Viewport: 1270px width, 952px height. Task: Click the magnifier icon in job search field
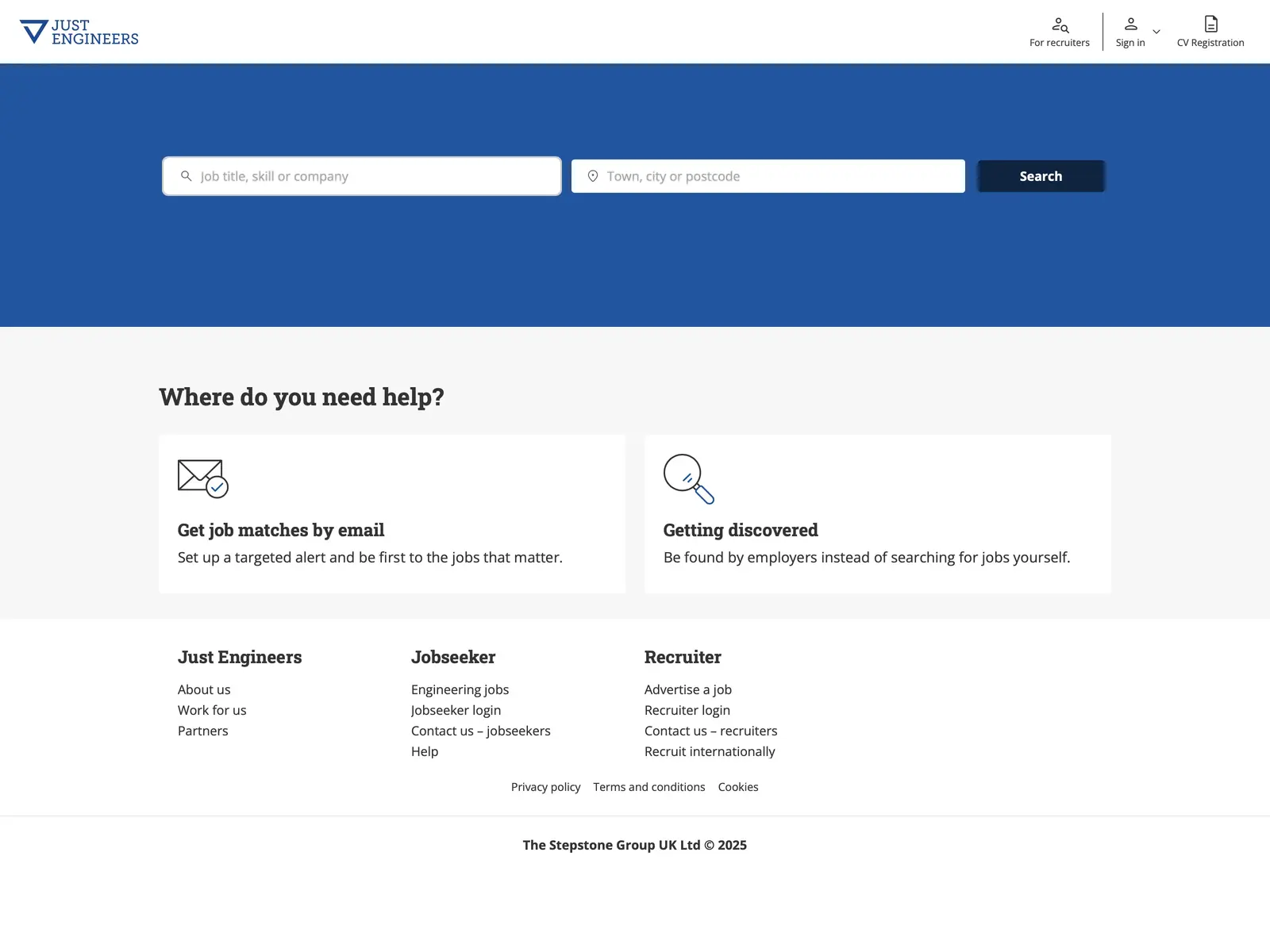186,176
